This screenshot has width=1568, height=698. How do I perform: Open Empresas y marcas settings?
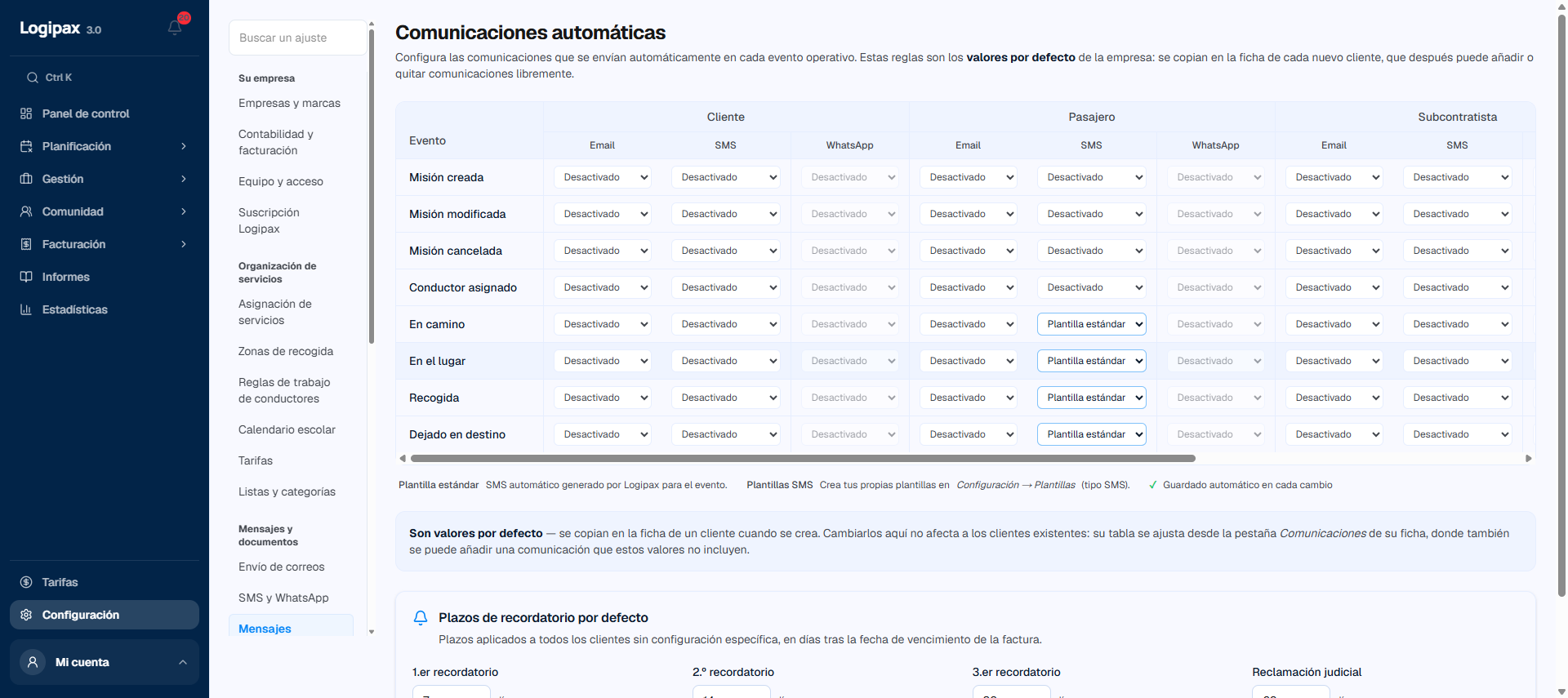(x=289, y=103)
